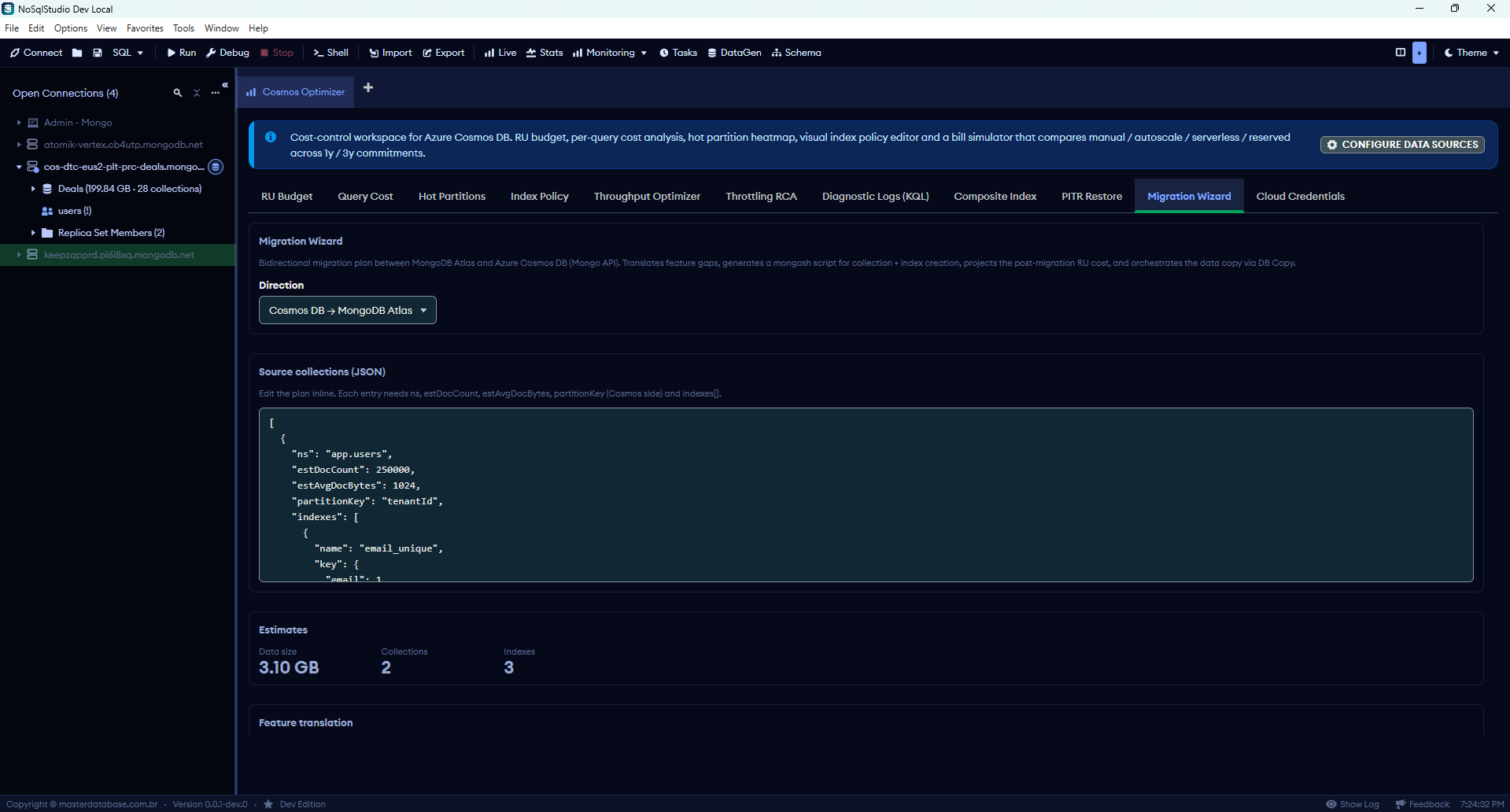Select the Cosmos Optimizer tab
Screen dimensions: 1510x812
coord(296,92)
